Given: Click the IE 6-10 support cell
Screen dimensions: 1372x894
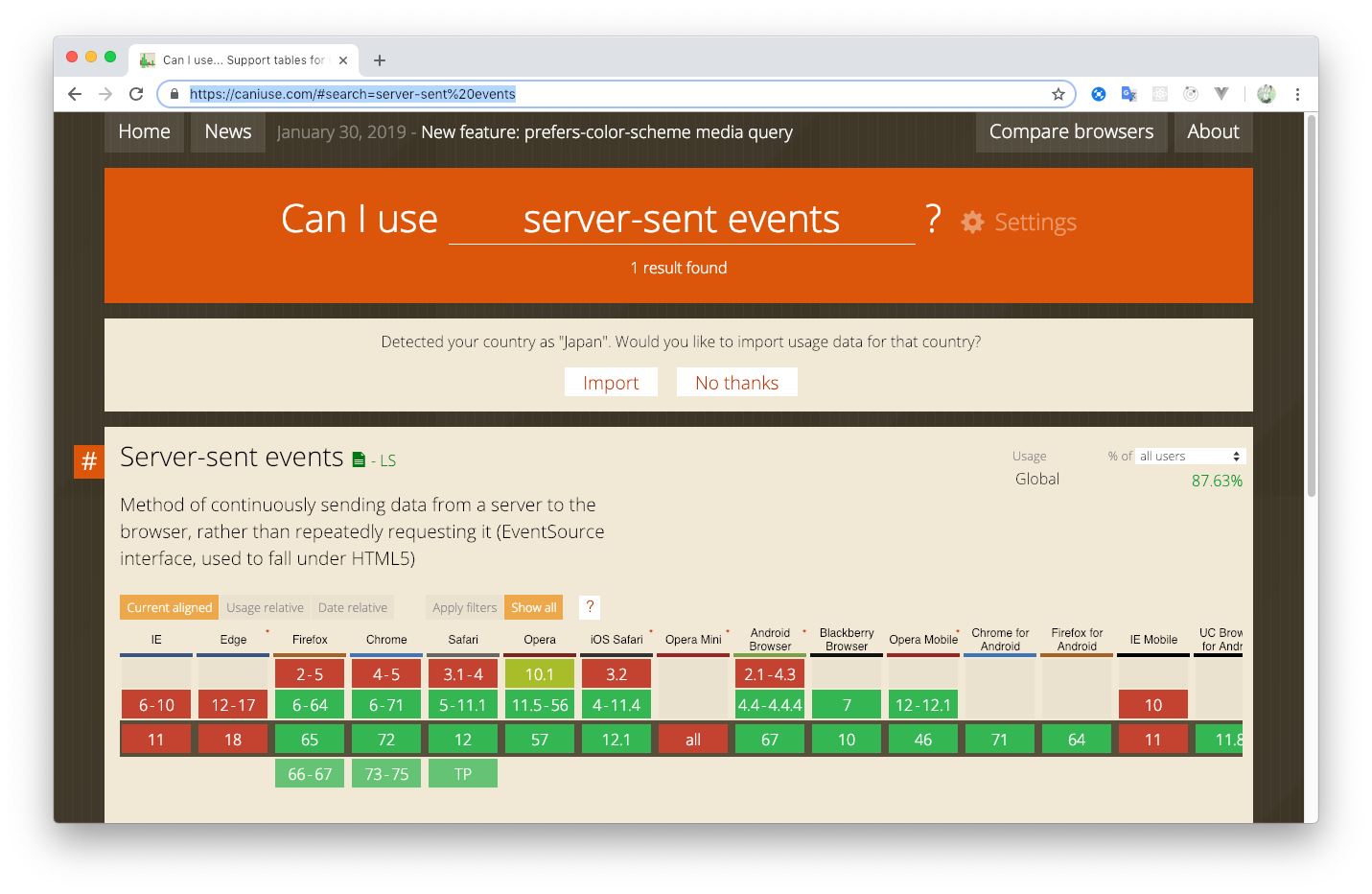Looking at the screenshot, I should (156, 705).
